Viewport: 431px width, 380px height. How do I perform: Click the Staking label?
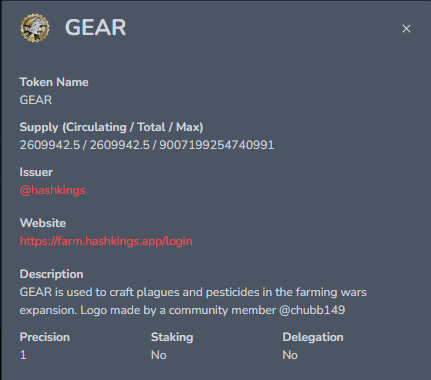point(172,337)
